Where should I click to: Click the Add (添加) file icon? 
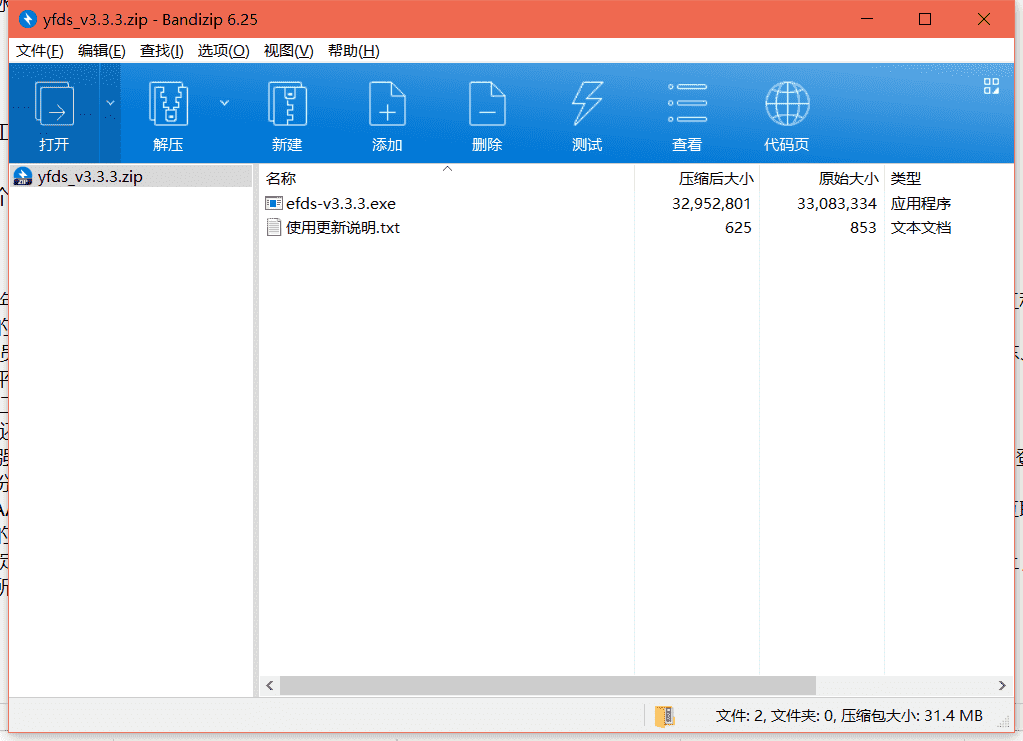387,104
